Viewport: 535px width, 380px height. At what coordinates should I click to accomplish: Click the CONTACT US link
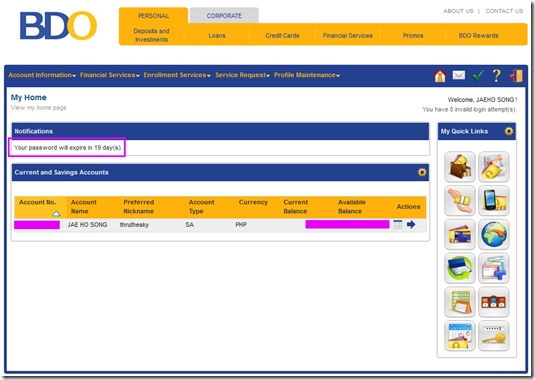pyautogui.click(x=504, y=11)
